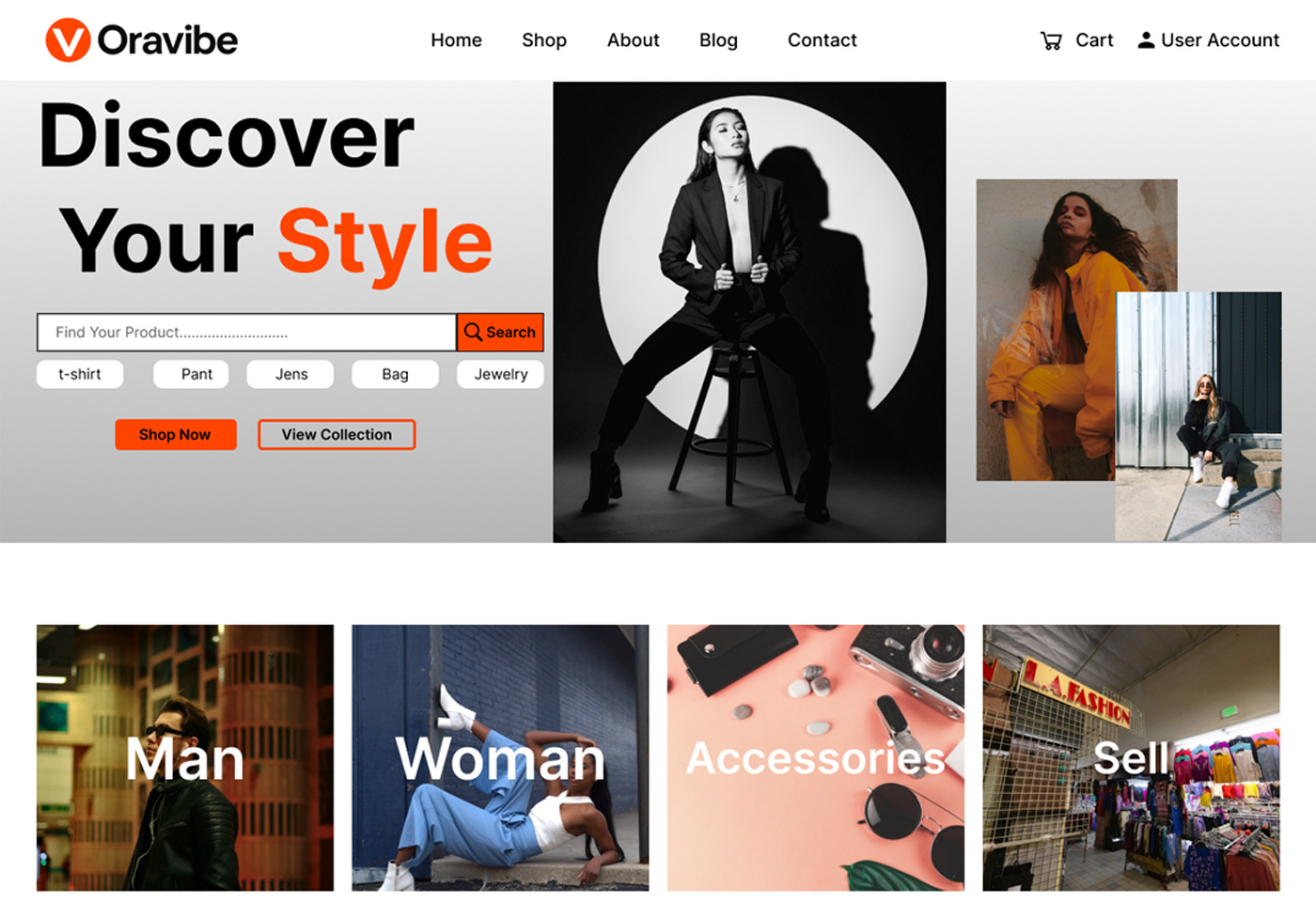Go to the About page
The height and width of the screenshot is (902, 1316).
point(633,39)
